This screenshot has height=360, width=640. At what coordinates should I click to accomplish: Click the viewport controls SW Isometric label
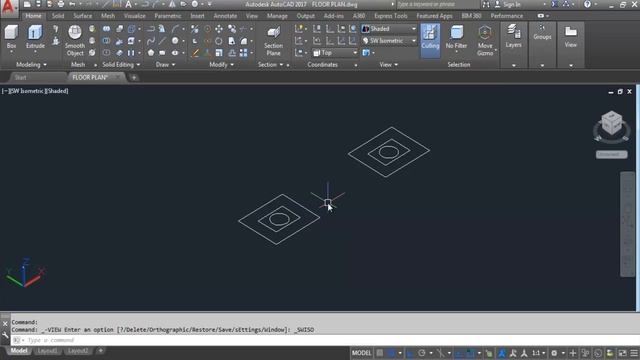click(27, 91)
